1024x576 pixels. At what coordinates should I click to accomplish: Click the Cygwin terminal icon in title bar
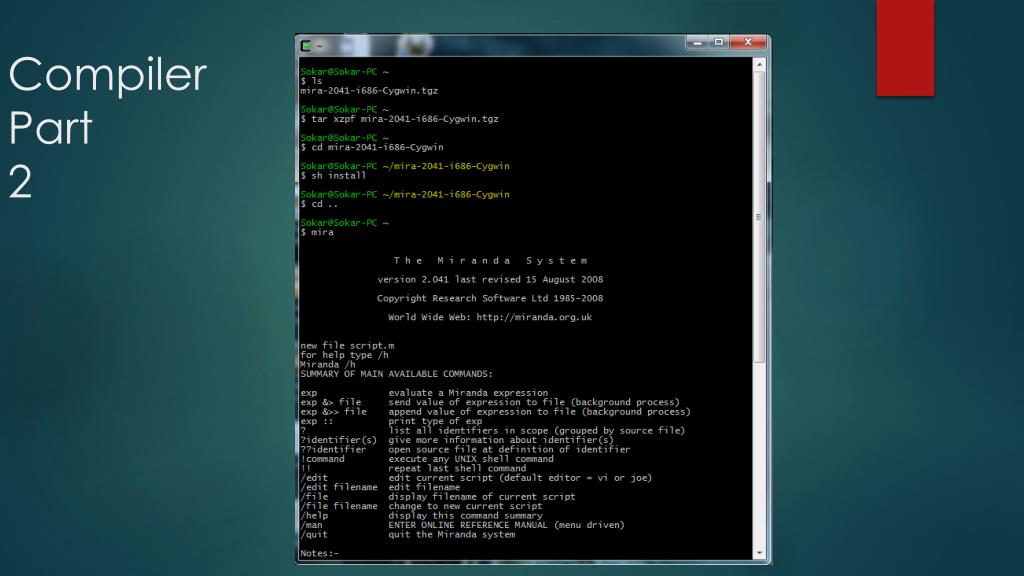[306, 46]
